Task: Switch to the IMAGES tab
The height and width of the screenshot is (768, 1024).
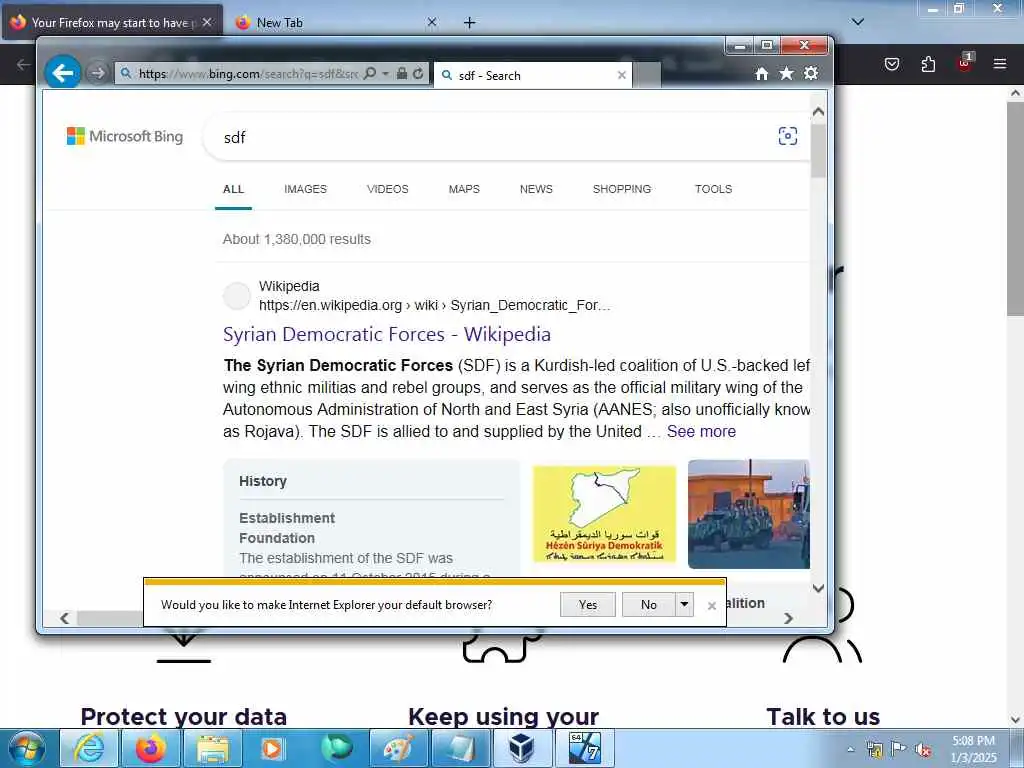Action: coord(305,189)
